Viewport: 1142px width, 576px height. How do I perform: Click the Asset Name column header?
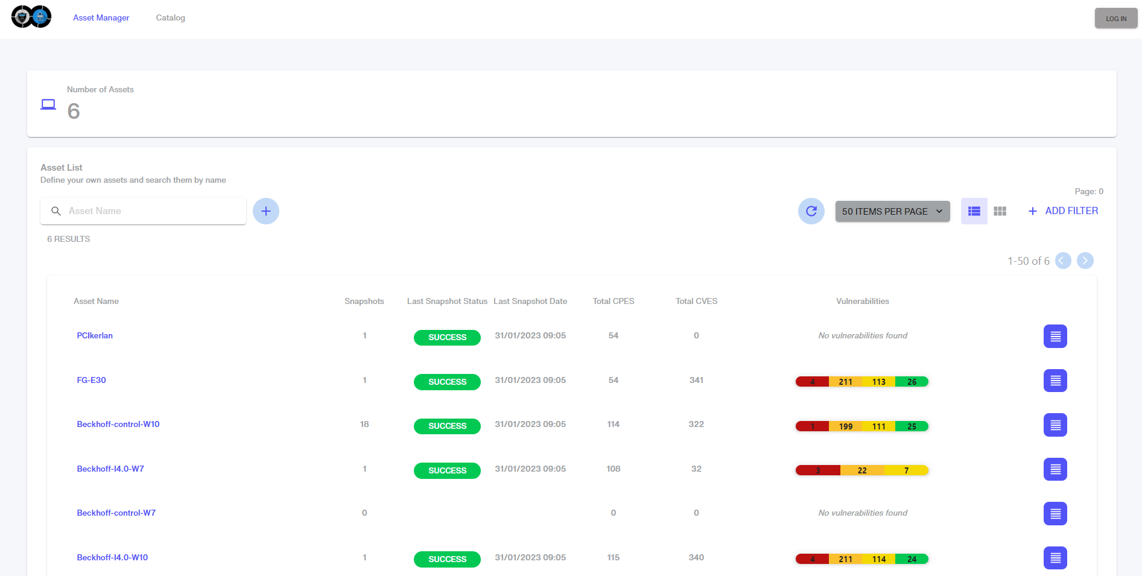click(x=96, y=301)
